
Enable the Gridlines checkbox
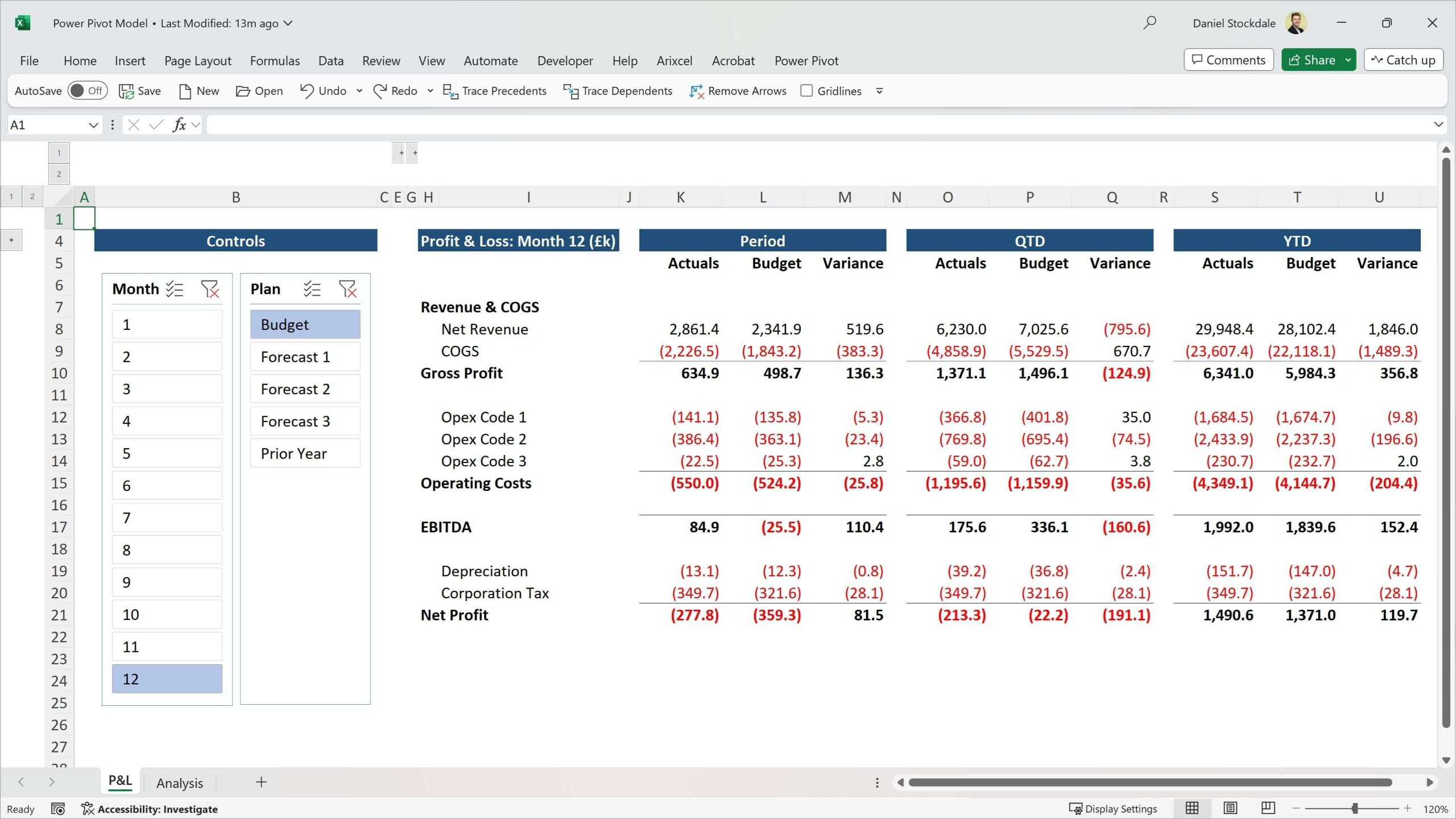coord(806,91)
